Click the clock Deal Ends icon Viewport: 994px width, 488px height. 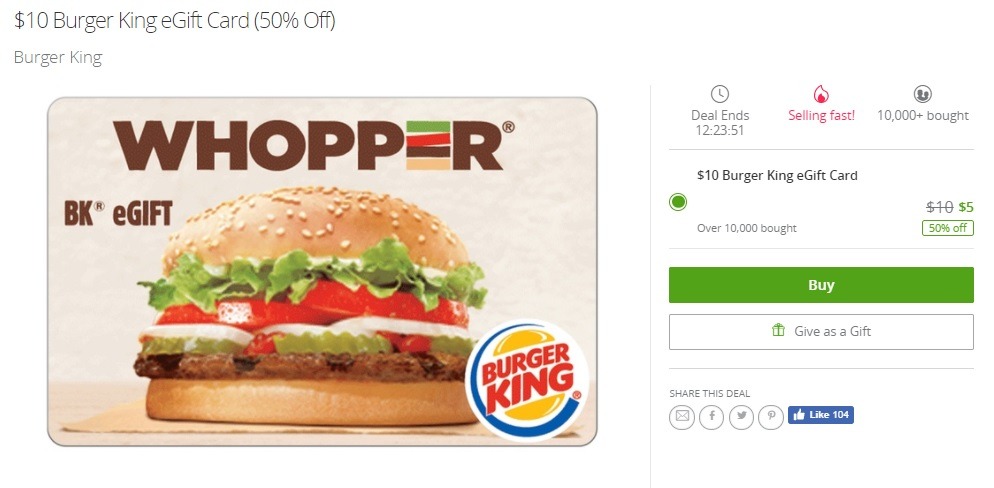click(720, 94)
